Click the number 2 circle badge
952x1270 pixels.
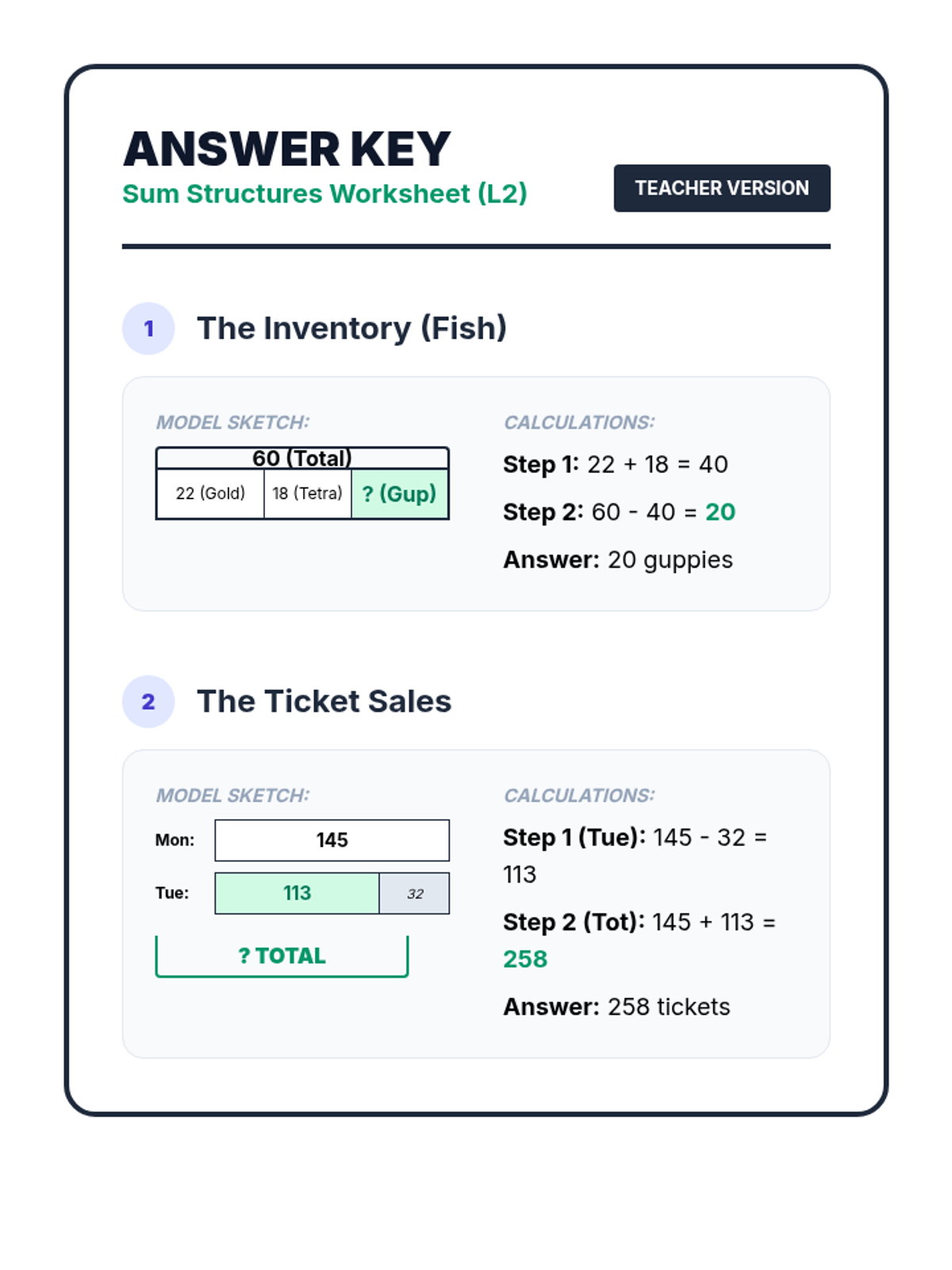148,702
